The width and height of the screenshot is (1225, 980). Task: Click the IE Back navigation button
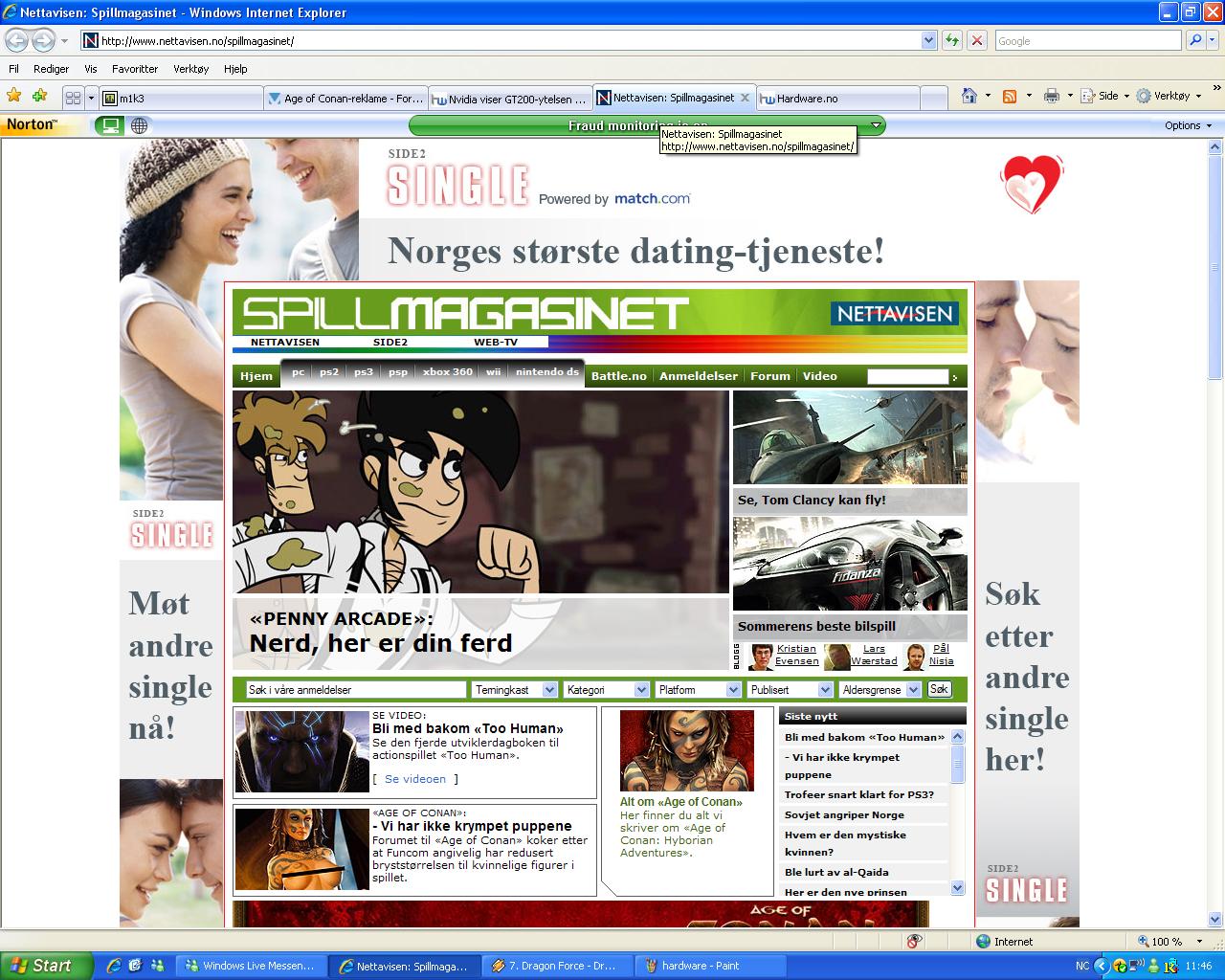coord(16,40)
